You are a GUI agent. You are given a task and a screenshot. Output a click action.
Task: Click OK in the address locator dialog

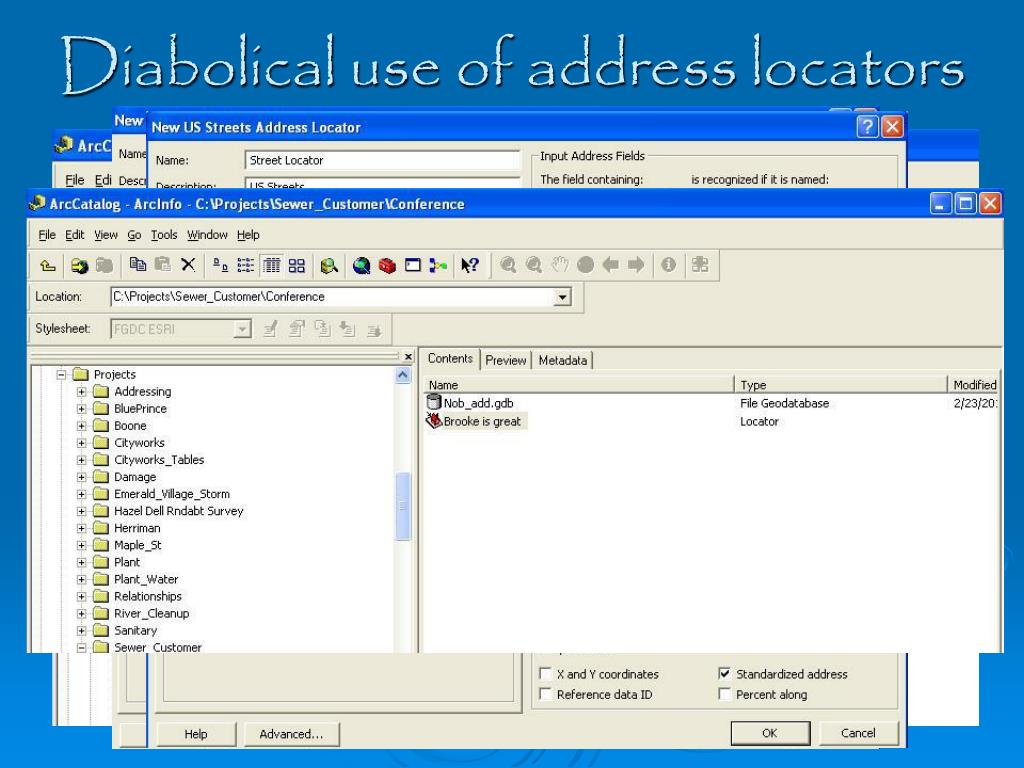click(770, 733)
